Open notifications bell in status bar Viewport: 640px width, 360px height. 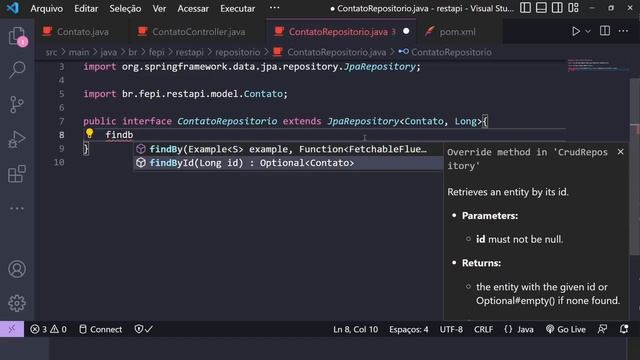[x=624, y=329]
